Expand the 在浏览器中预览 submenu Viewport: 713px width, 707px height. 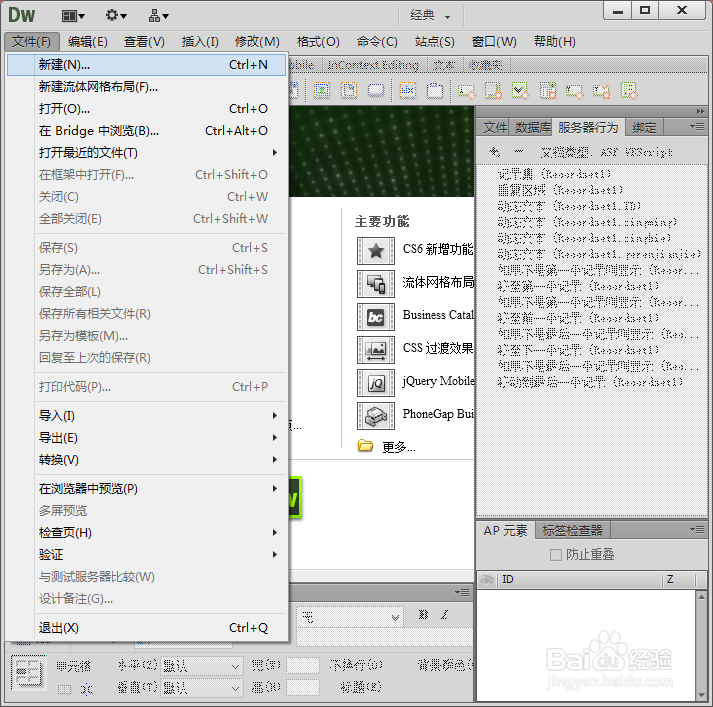click(x=275, y=489)
